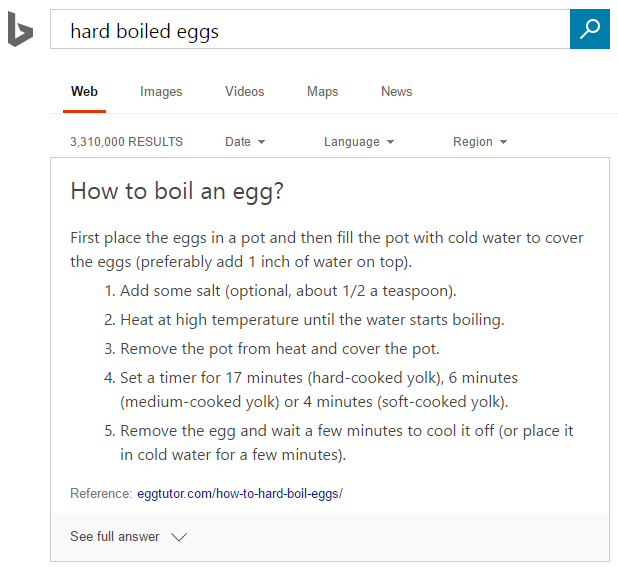The image size is (618, 567).
Task: Click the Bing logo icon
Action: 20,30
